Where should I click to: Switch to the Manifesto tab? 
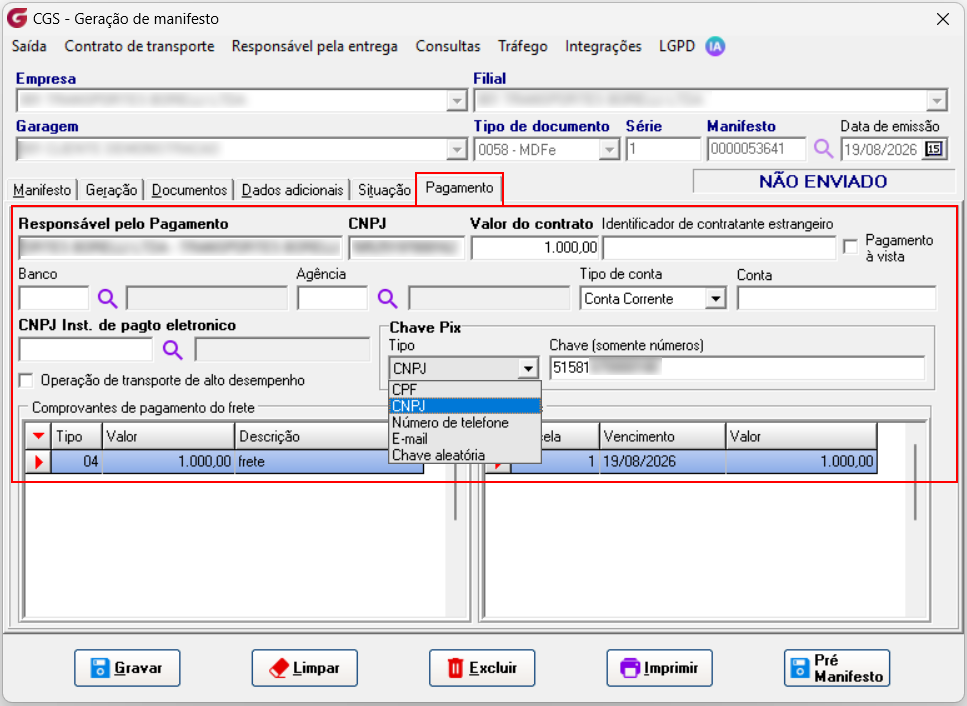[42, 190]
